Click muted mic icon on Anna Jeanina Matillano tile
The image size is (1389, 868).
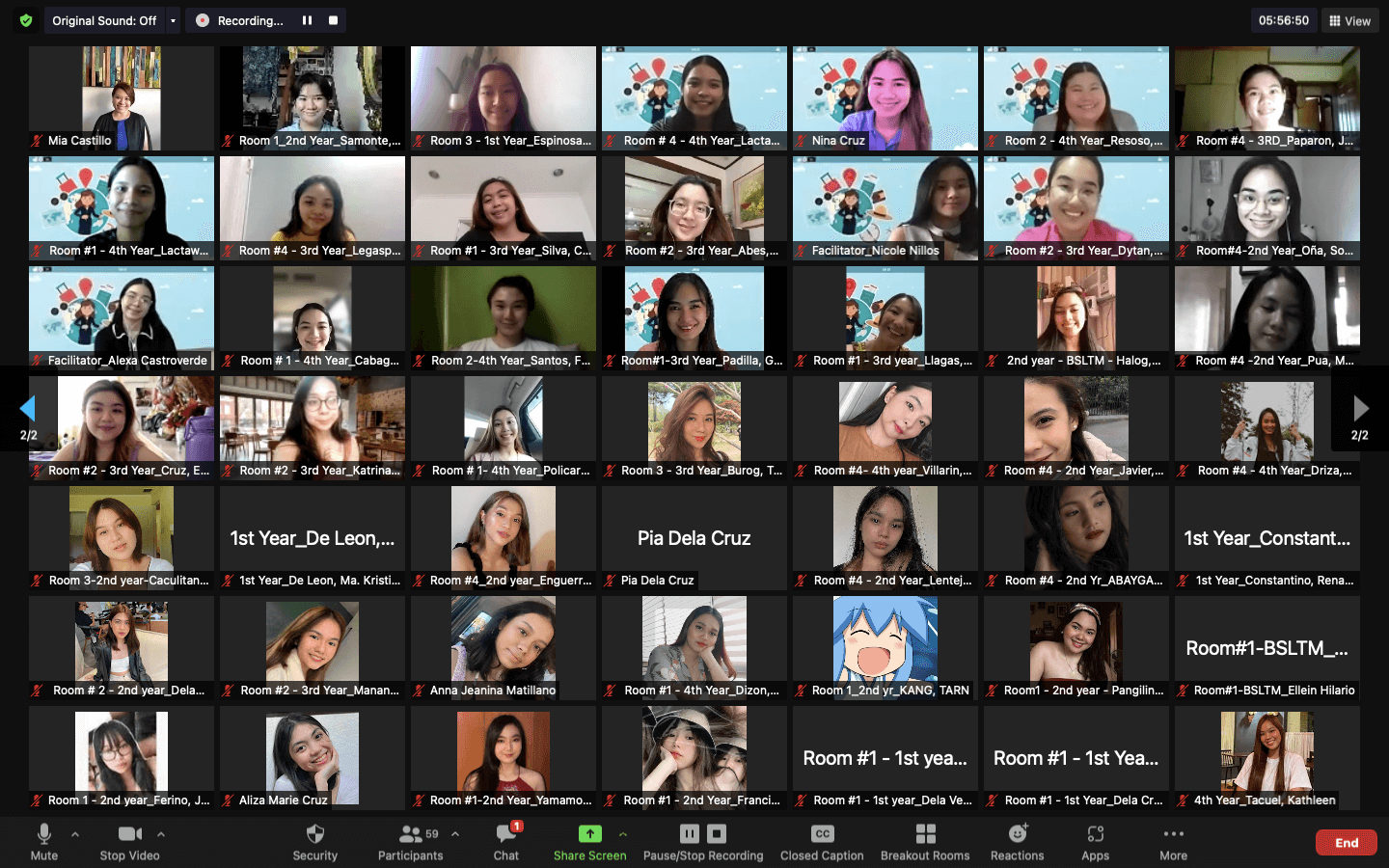420,691
